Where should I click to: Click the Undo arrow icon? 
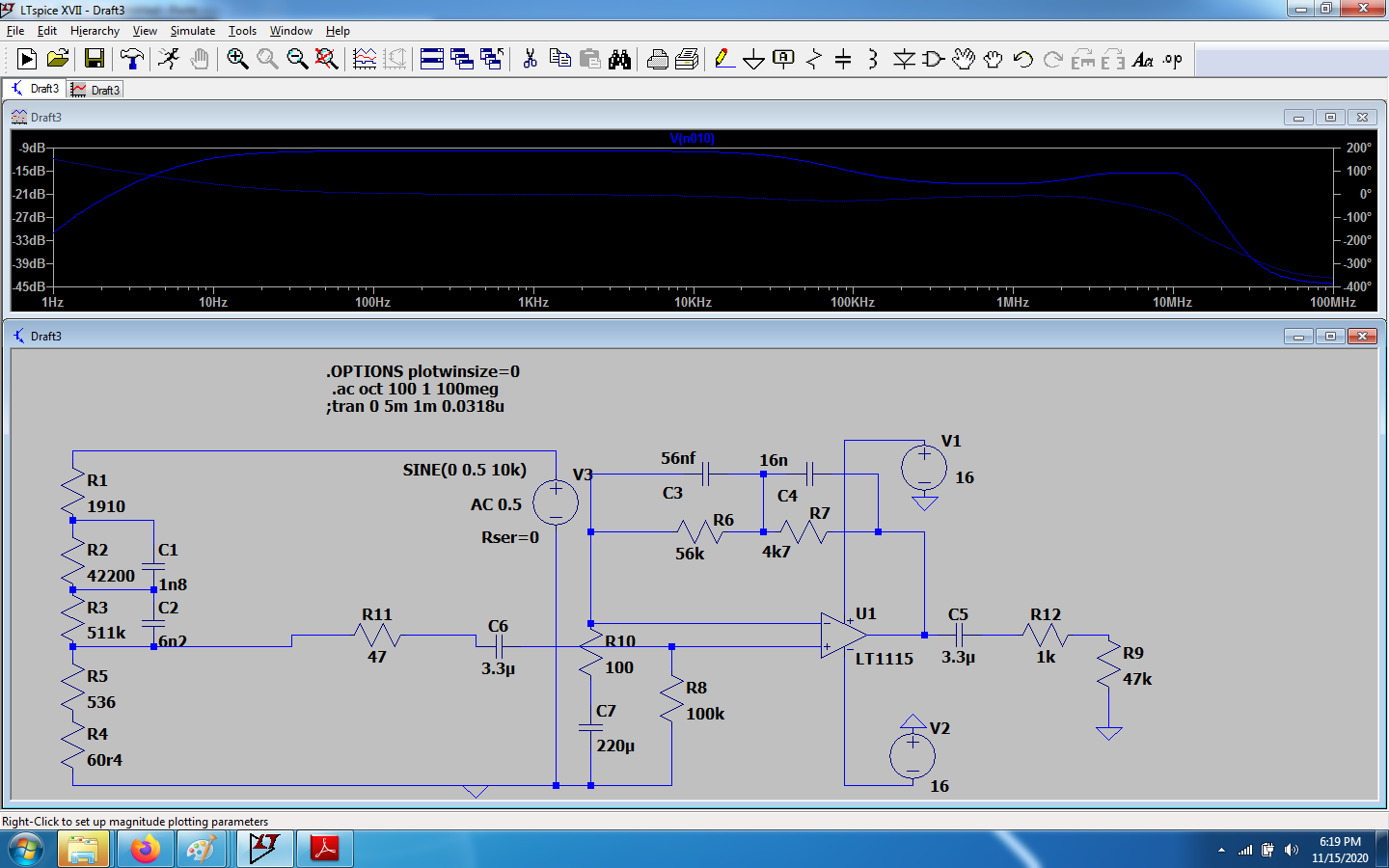point(1023,60)
